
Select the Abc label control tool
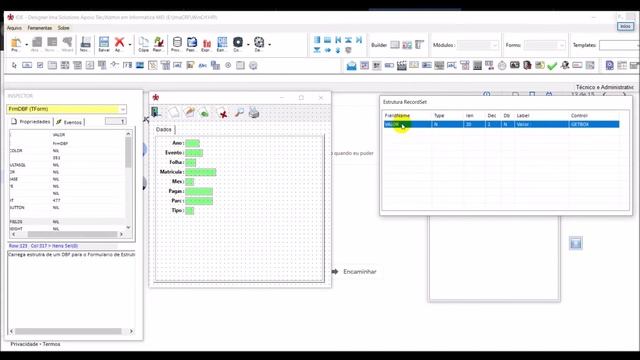click(x=202, y=65)
